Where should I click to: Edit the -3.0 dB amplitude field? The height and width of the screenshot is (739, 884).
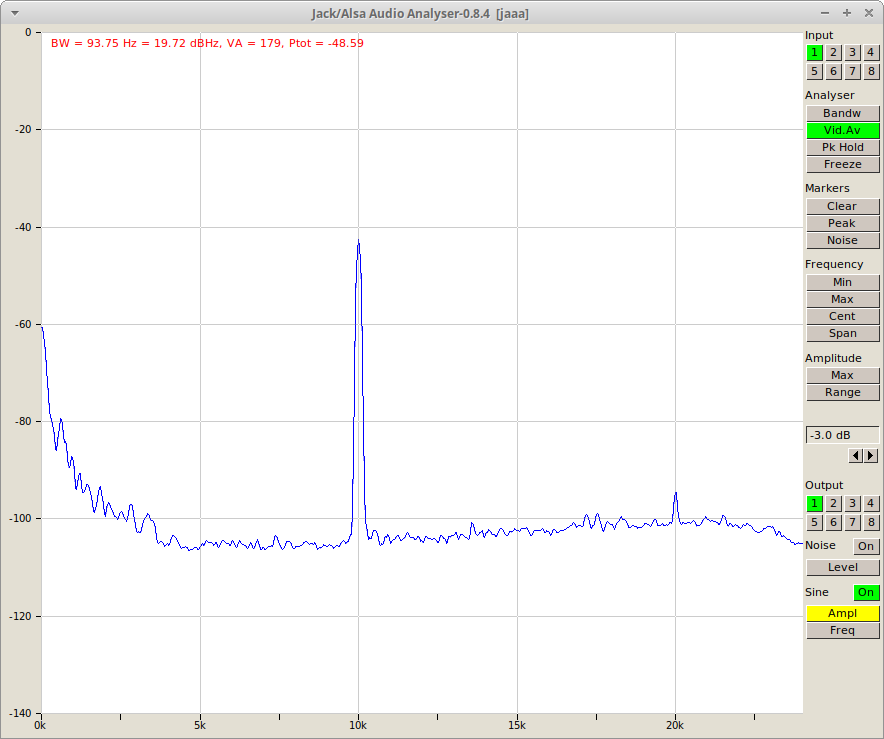(841, 434)
